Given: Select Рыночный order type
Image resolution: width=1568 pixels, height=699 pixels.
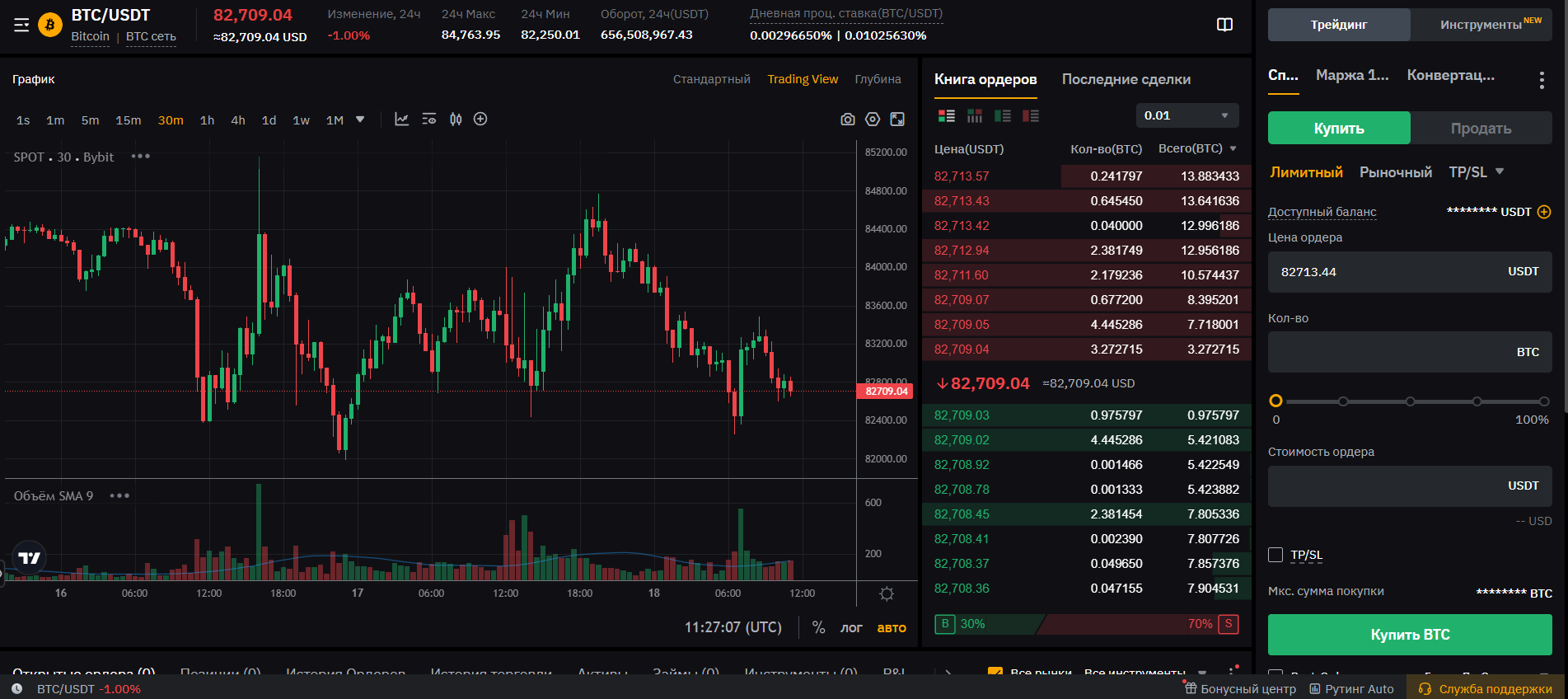Looking at the screenshot, I should pos(1396,172).
